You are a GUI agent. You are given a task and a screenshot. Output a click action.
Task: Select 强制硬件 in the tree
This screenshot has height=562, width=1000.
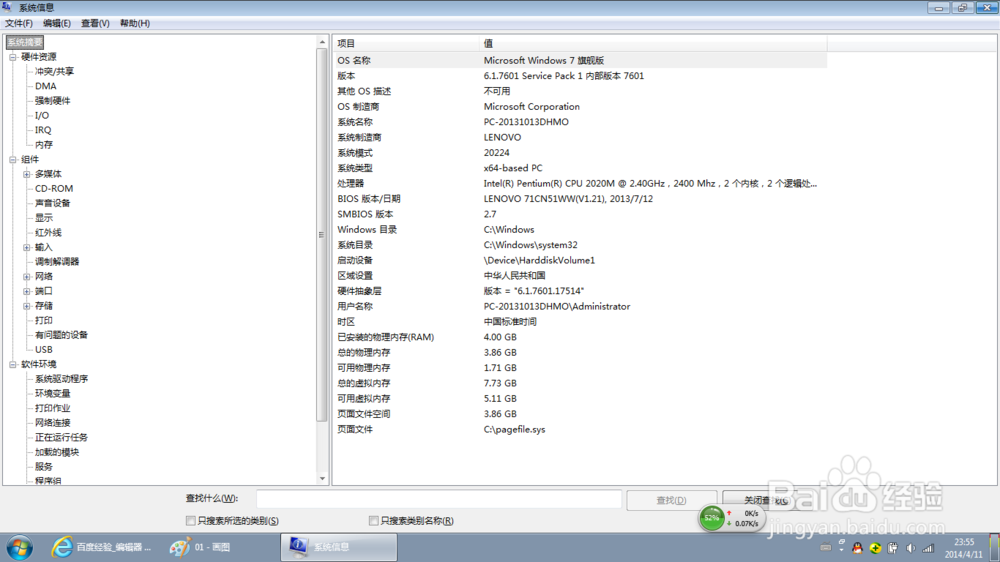(x=52, y=101)
